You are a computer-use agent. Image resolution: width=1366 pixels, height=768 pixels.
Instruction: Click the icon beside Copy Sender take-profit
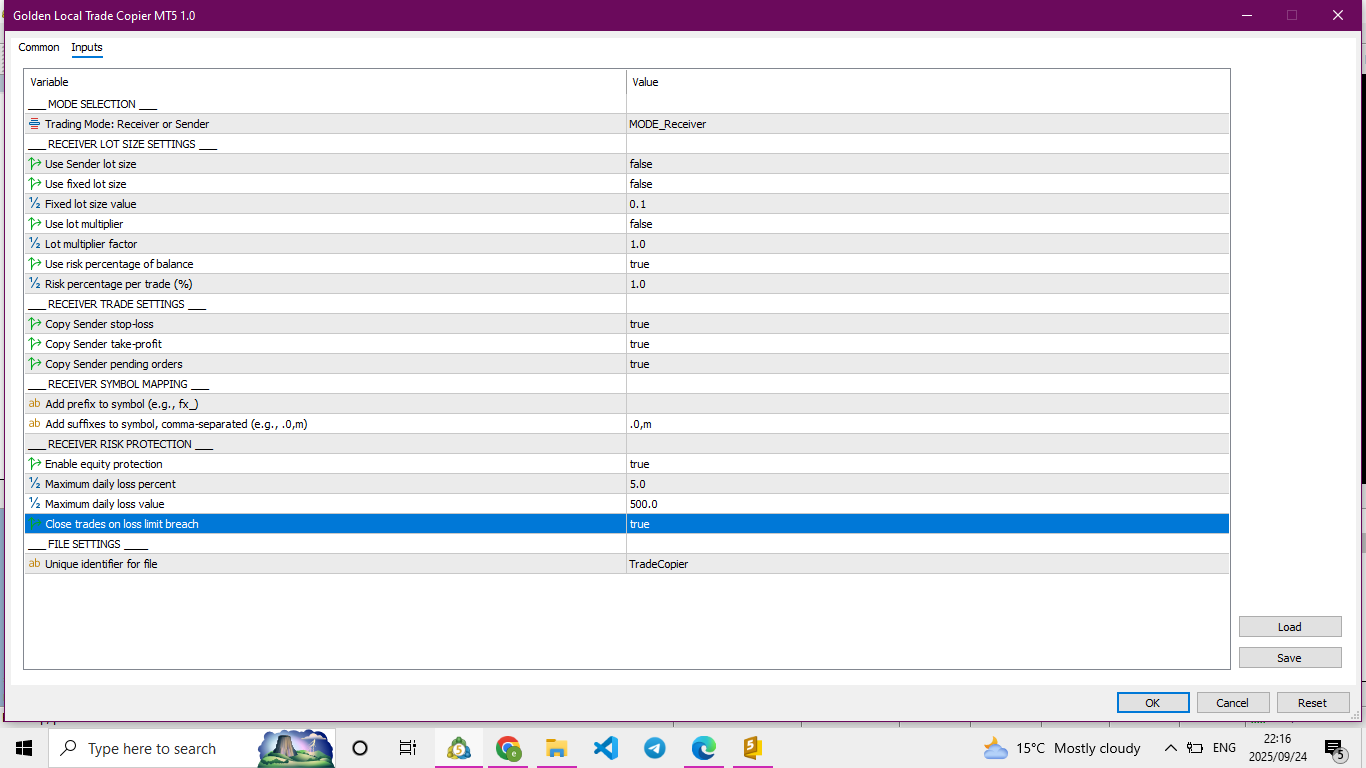click(x=35, y=344)
